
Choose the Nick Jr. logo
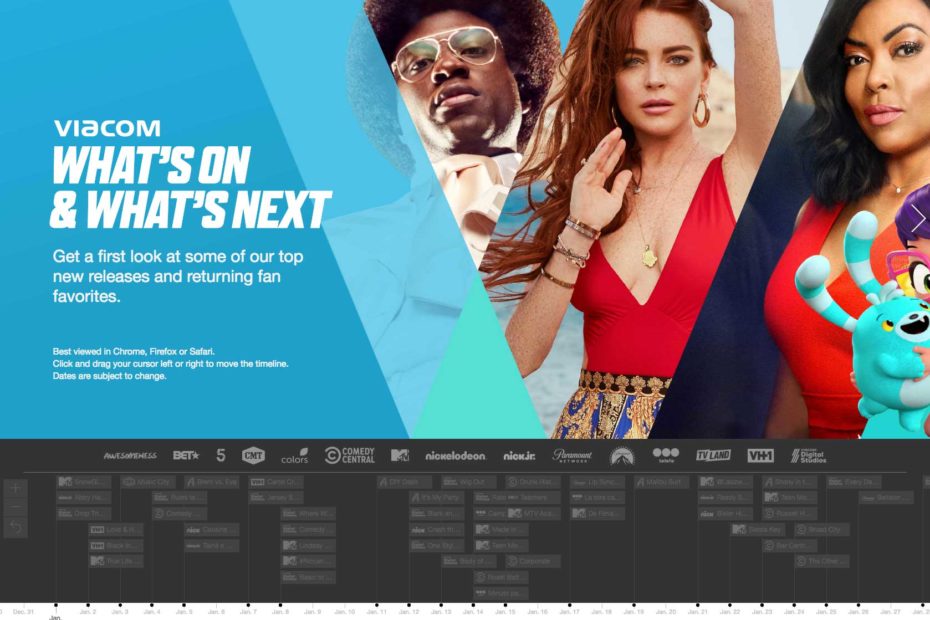519,456
